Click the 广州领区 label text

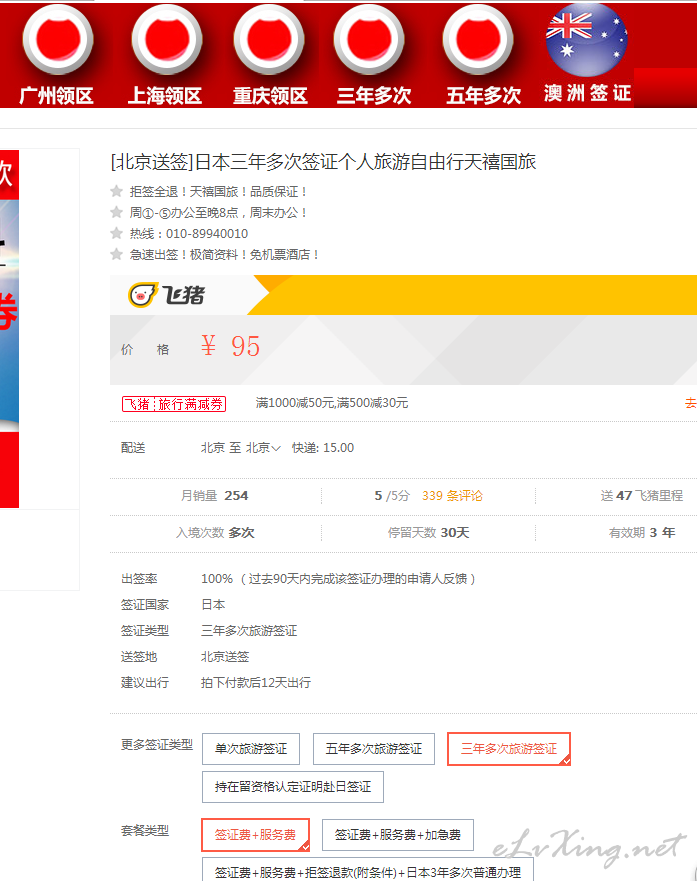coord(56,96)
